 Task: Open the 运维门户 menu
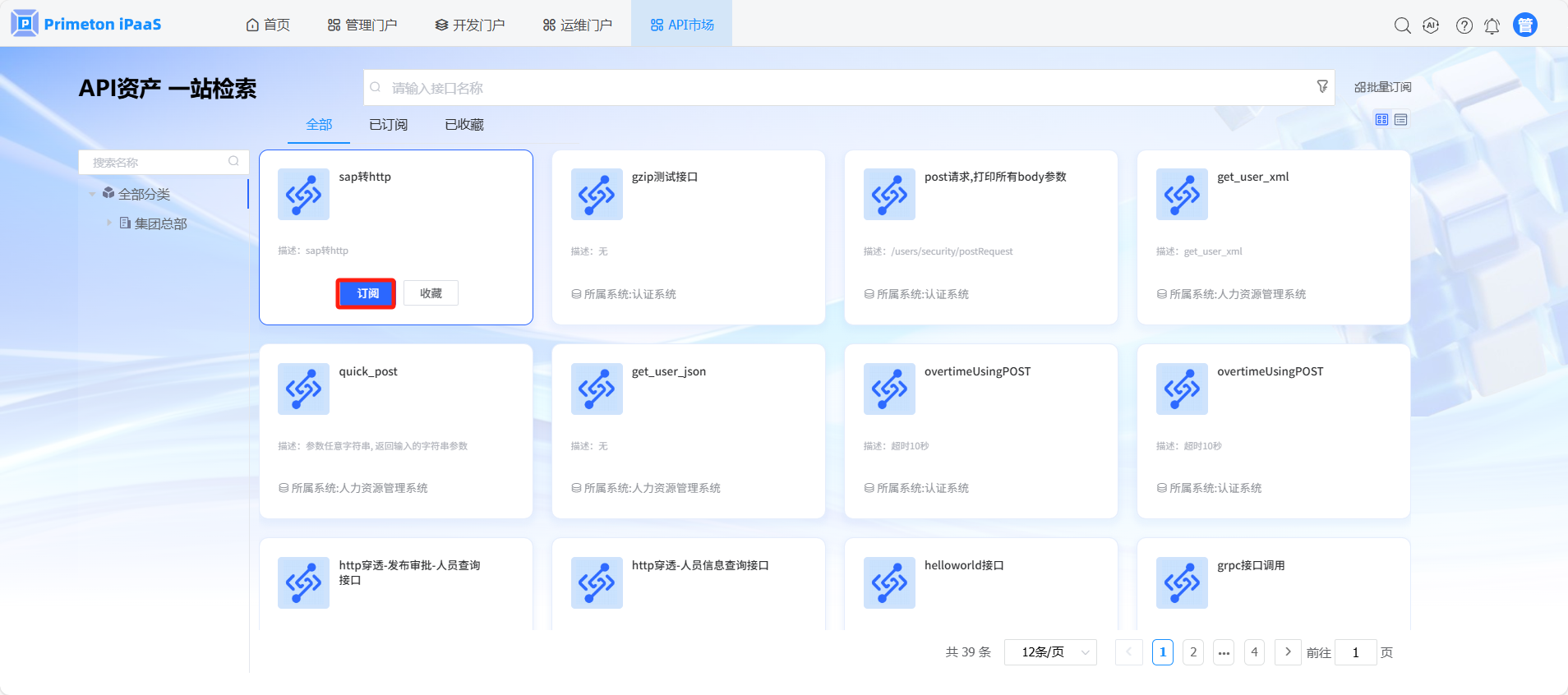tap(578, 25)
